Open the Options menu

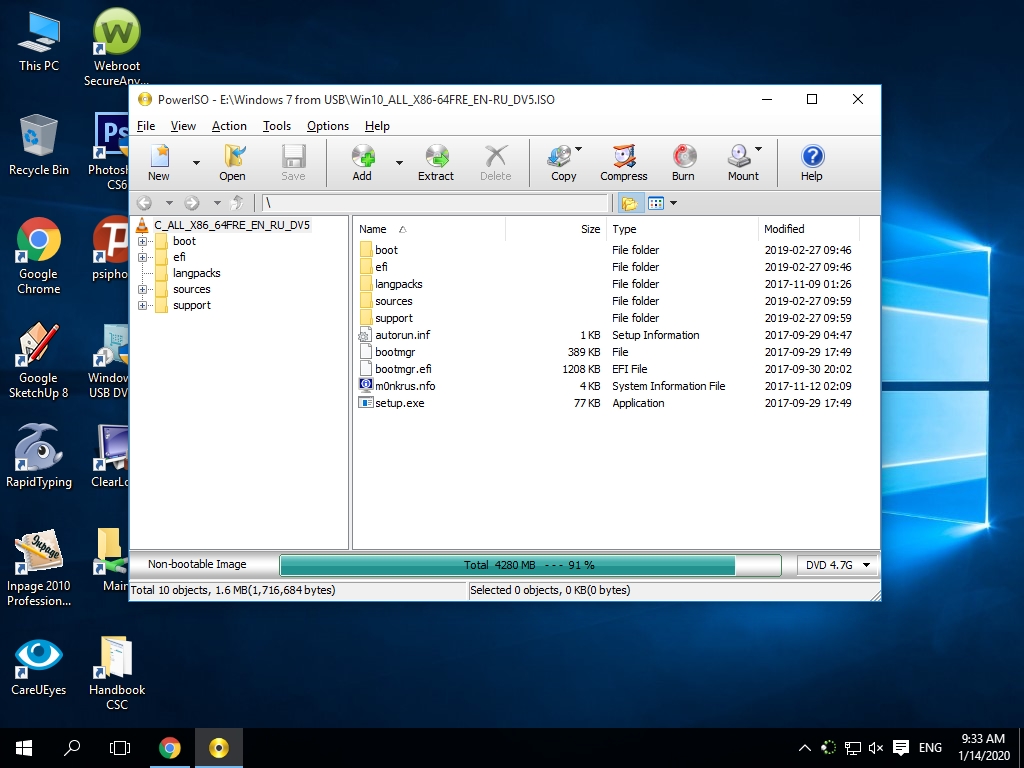pyautogui.click(x=326, y=126)
